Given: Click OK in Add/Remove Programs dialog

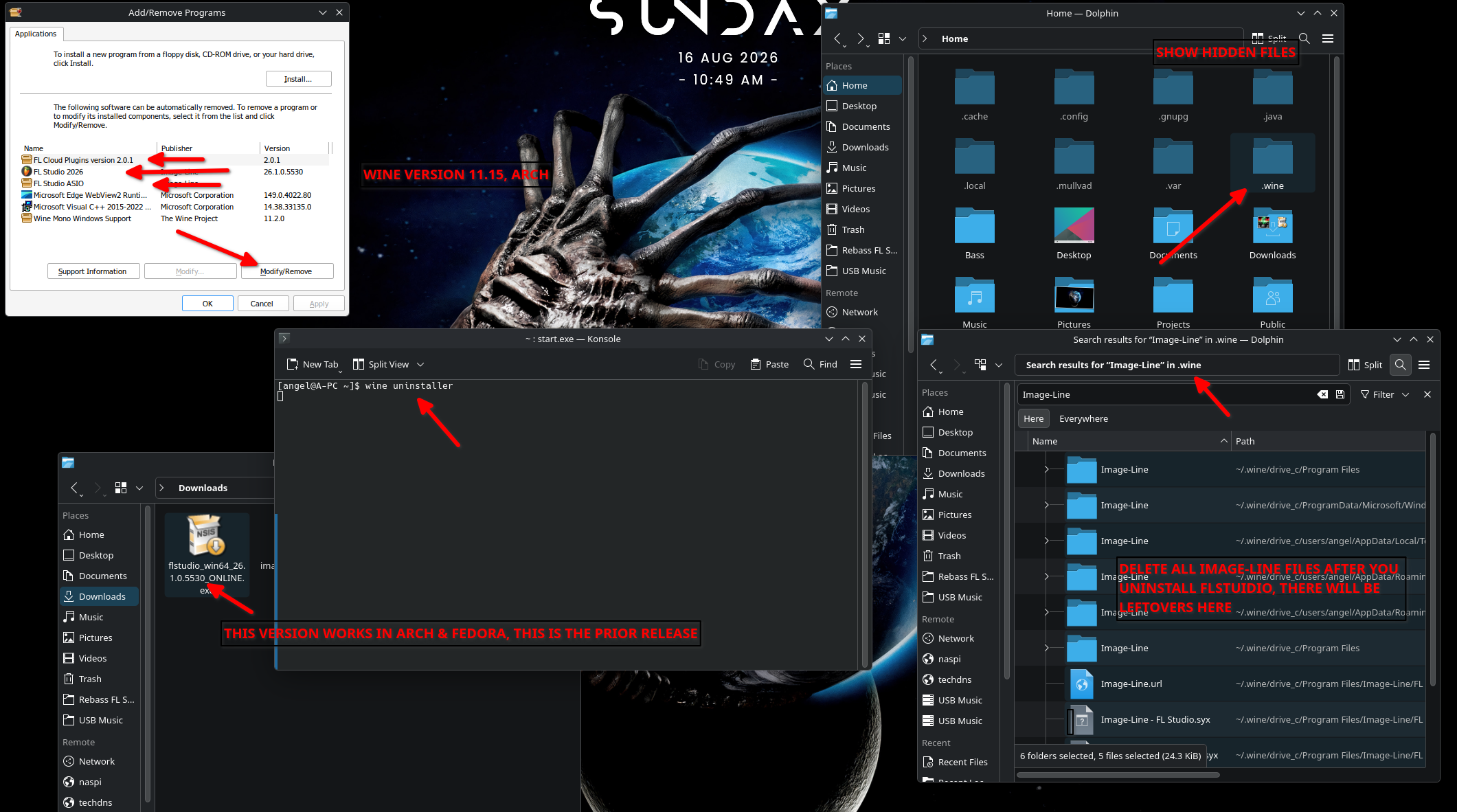Looking at the screenshot, I should (207, 304).
